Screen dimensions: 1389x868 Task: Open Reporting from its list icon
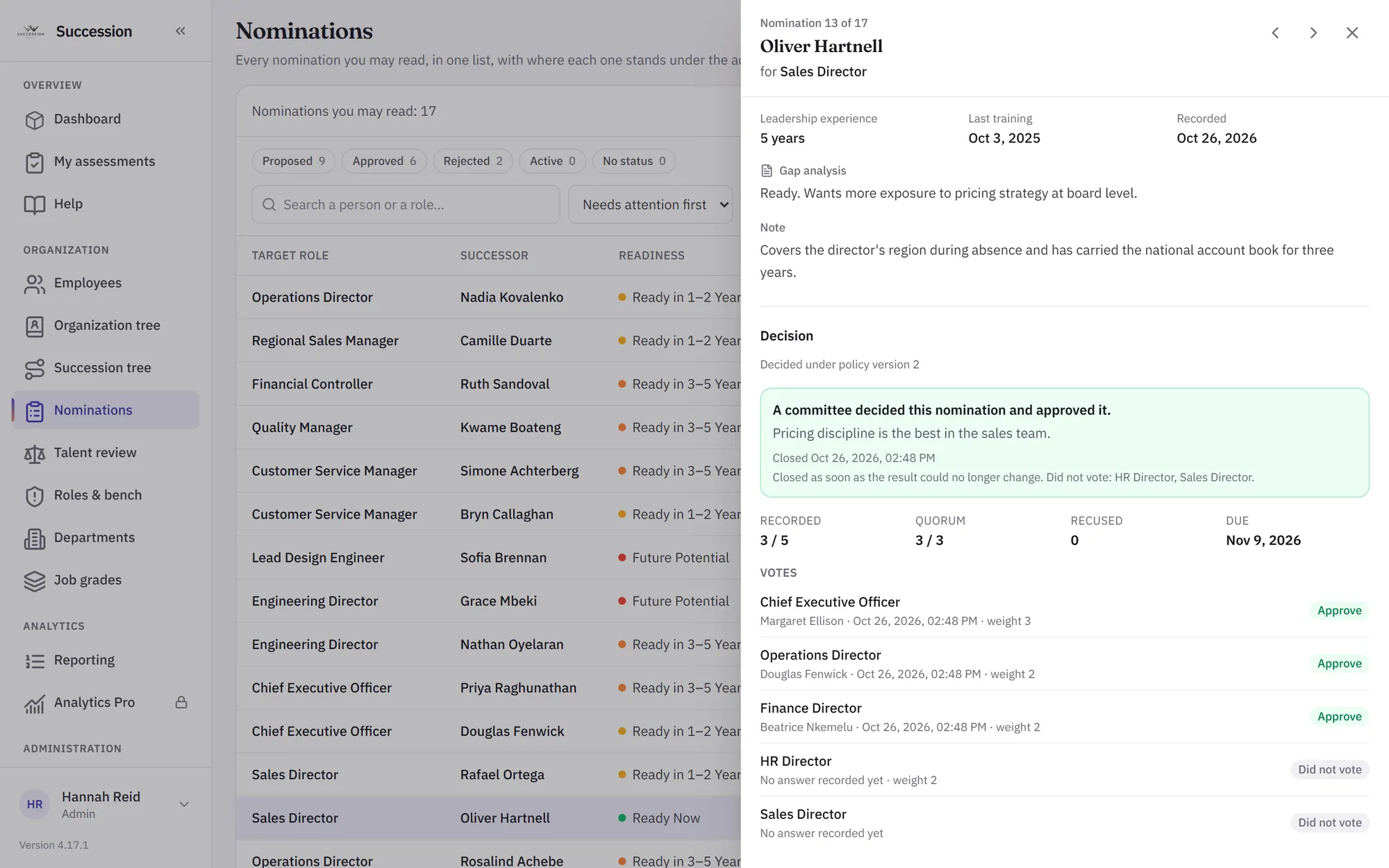pyautogui.click(x=34, y=660)
